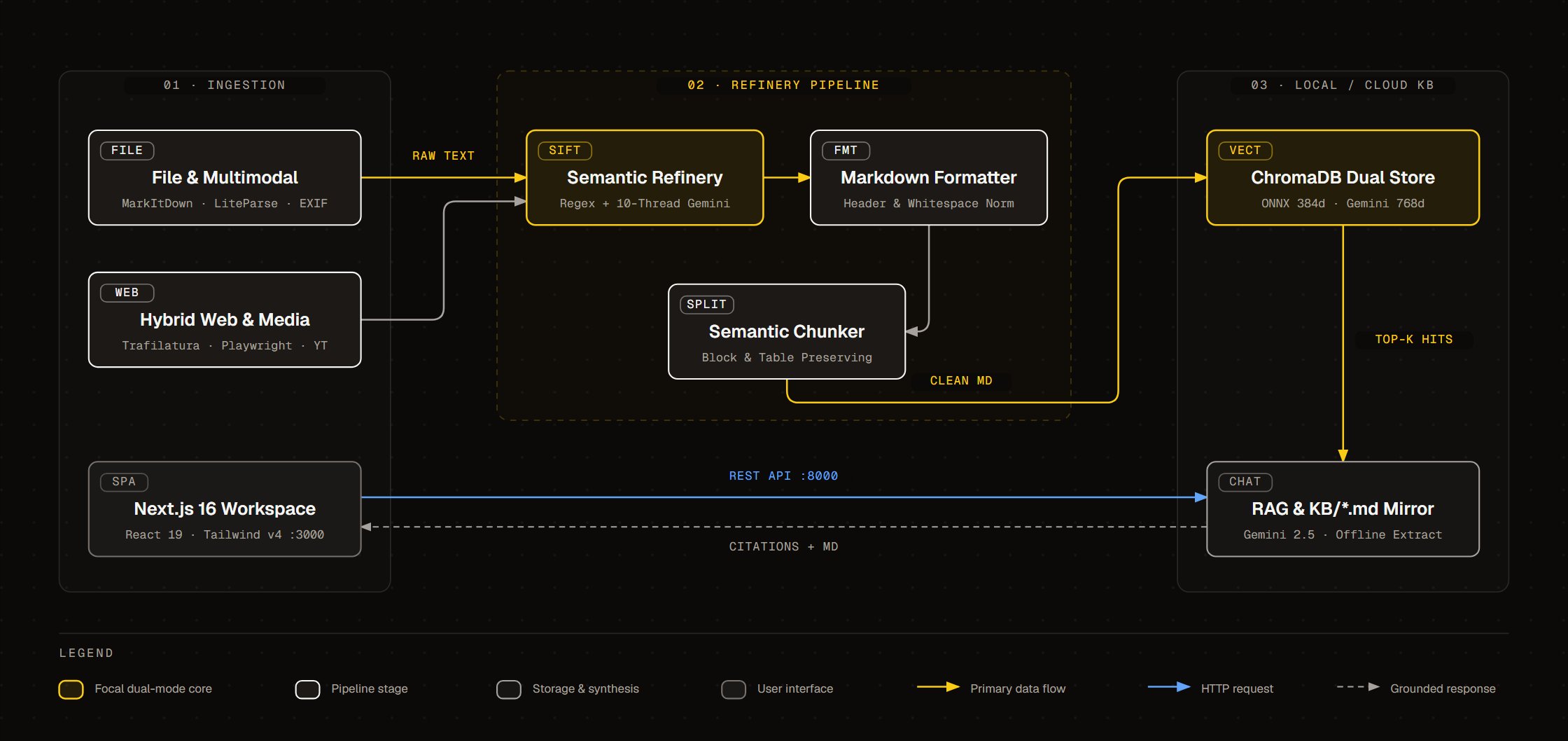Click the "RAW TEXT" edge label
This screenshot has width=1568, height=741.
444,156
